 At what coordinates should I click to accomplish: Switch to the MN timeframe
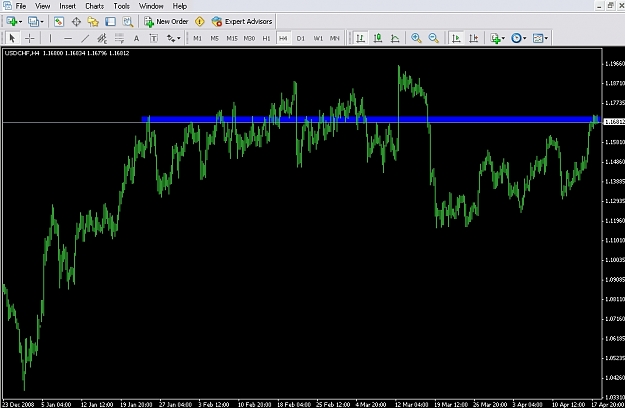click(x=334, y=38)
